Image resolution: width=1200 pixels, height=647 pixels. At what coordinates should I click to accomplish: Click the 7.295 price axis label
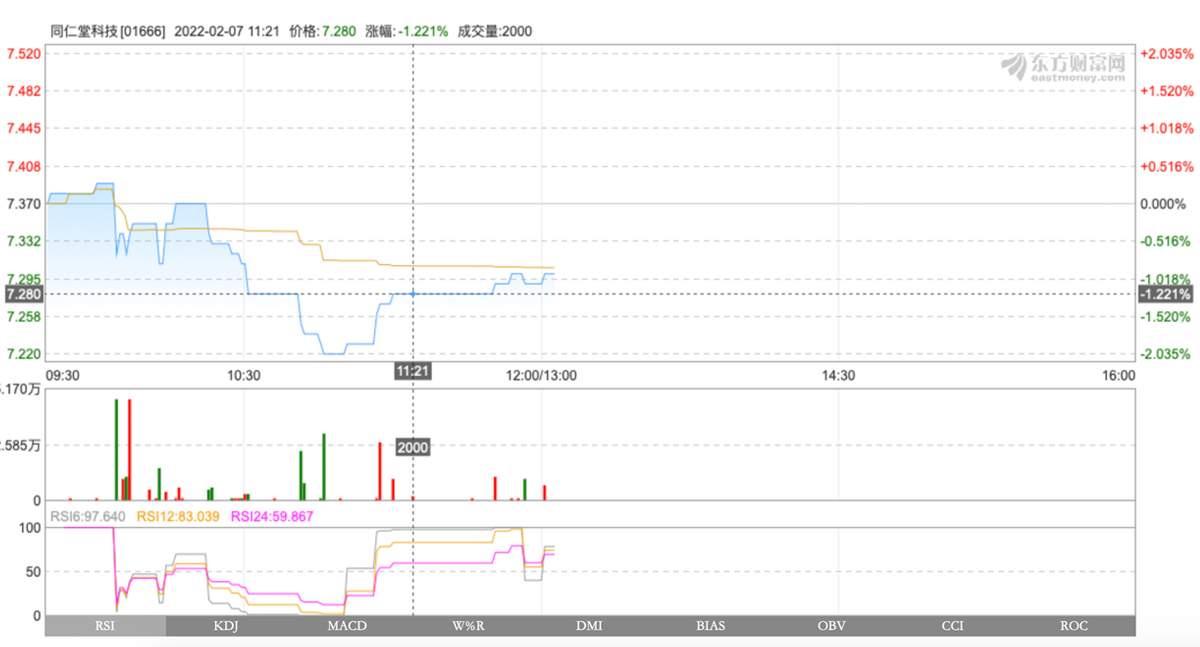24,279
